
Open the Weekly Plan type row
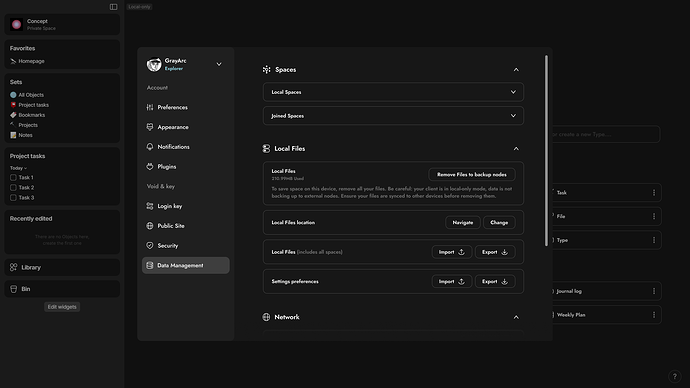coord(606,315)
